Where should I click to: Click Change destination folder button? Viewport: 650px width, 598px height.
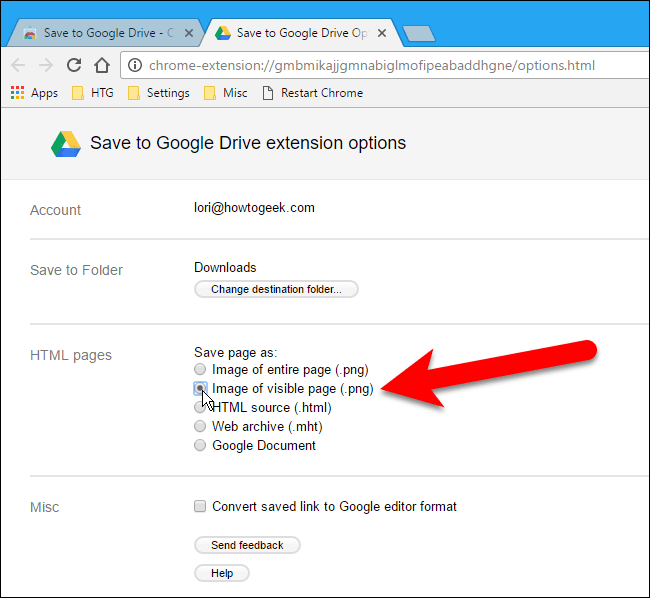[276, 290]
